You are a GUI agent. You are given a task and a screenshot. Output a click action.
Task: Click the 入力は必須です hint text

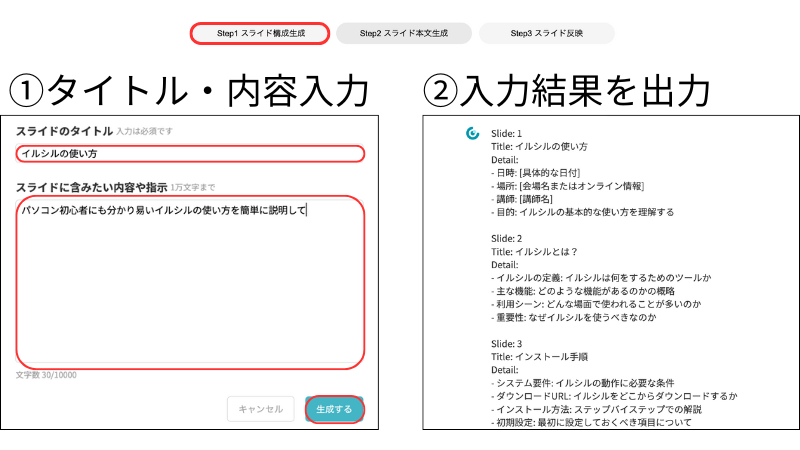(144, 132)
